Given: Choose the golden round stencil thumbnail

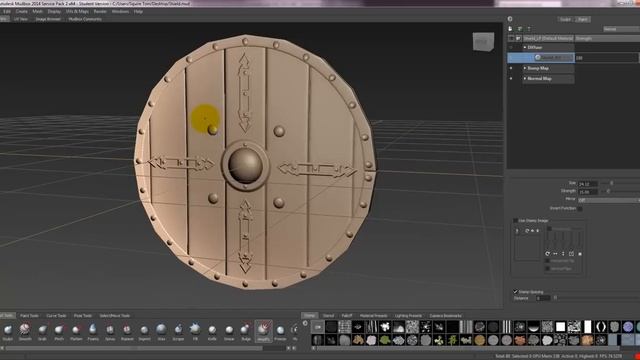Looking at the screenshot, I should pos(480,340).
